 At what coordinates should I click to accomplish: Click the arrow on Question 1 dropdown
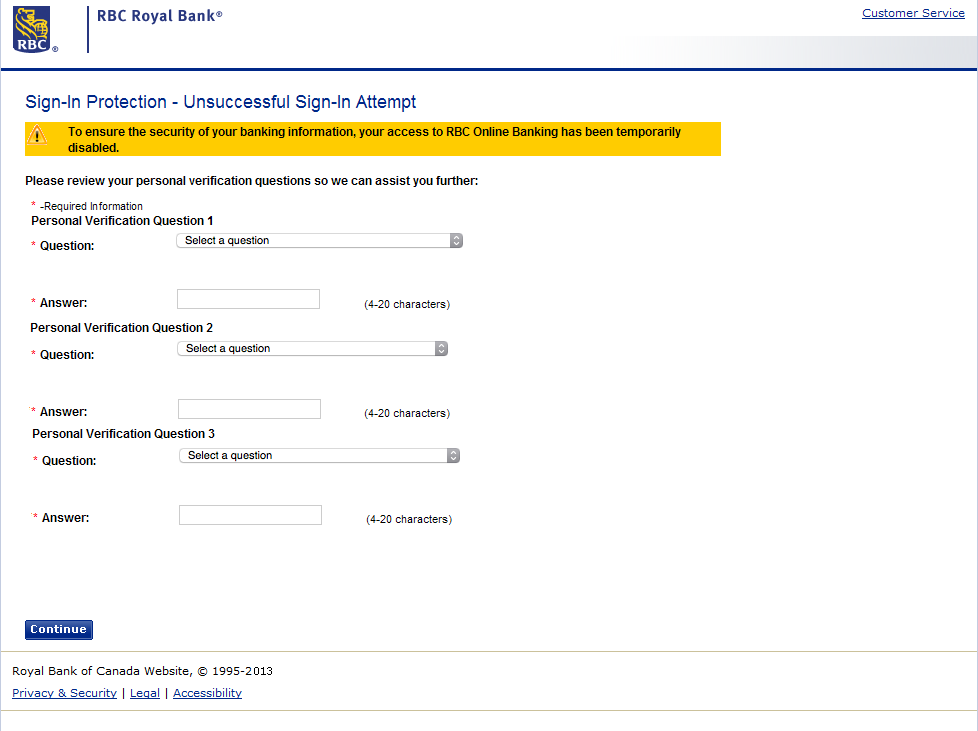pos(456,240)
